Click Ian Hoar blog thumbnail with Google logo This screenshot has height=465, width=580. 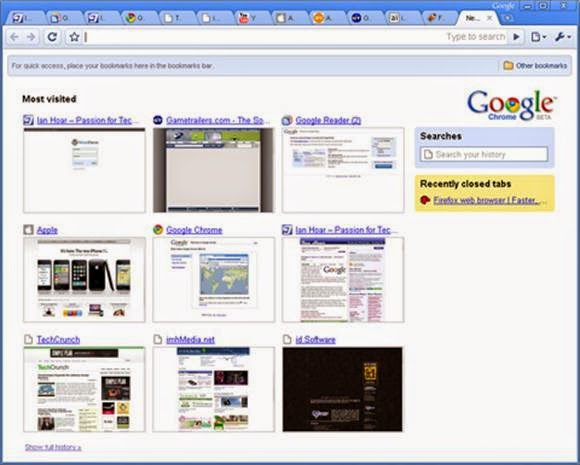pyautogui.click(x=343, y=280)
